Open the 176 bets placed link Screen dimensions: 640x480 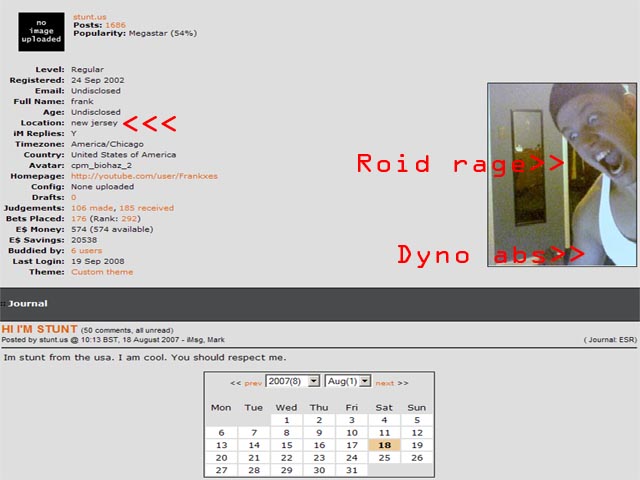pos(79,218)
